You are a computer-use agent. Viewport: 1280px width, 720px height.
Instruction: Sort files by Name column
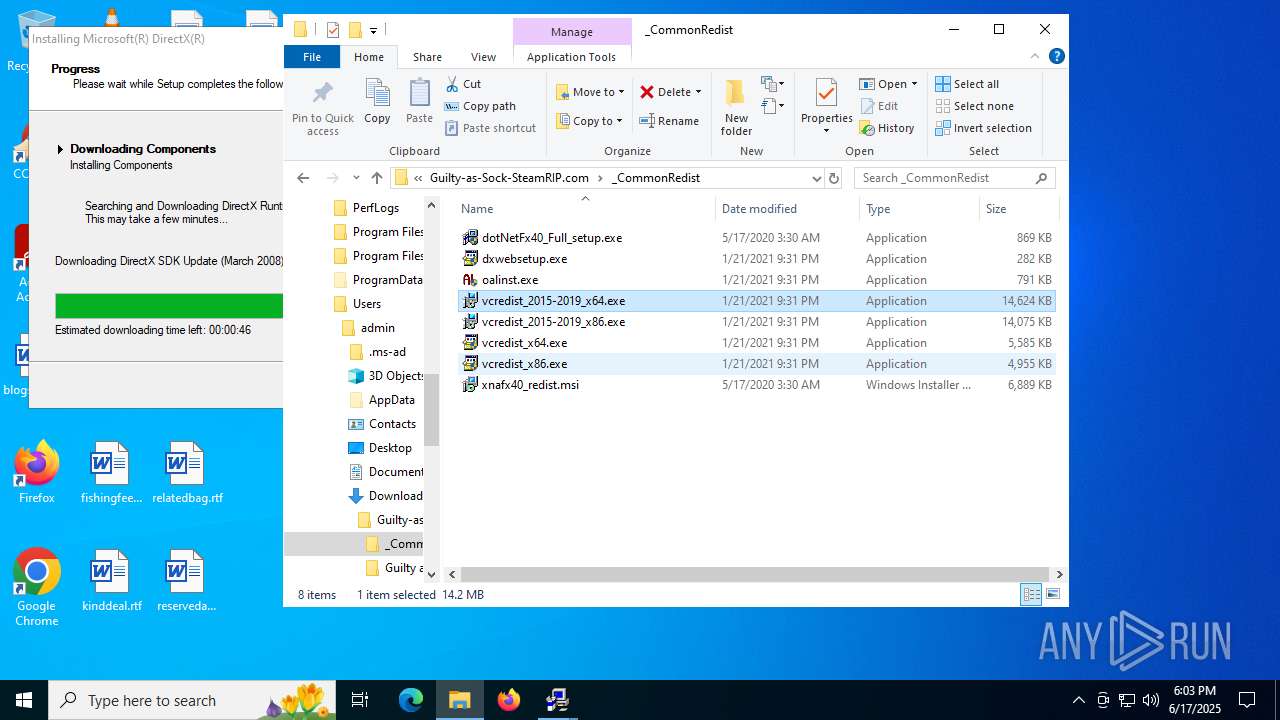tap(585, 209)
